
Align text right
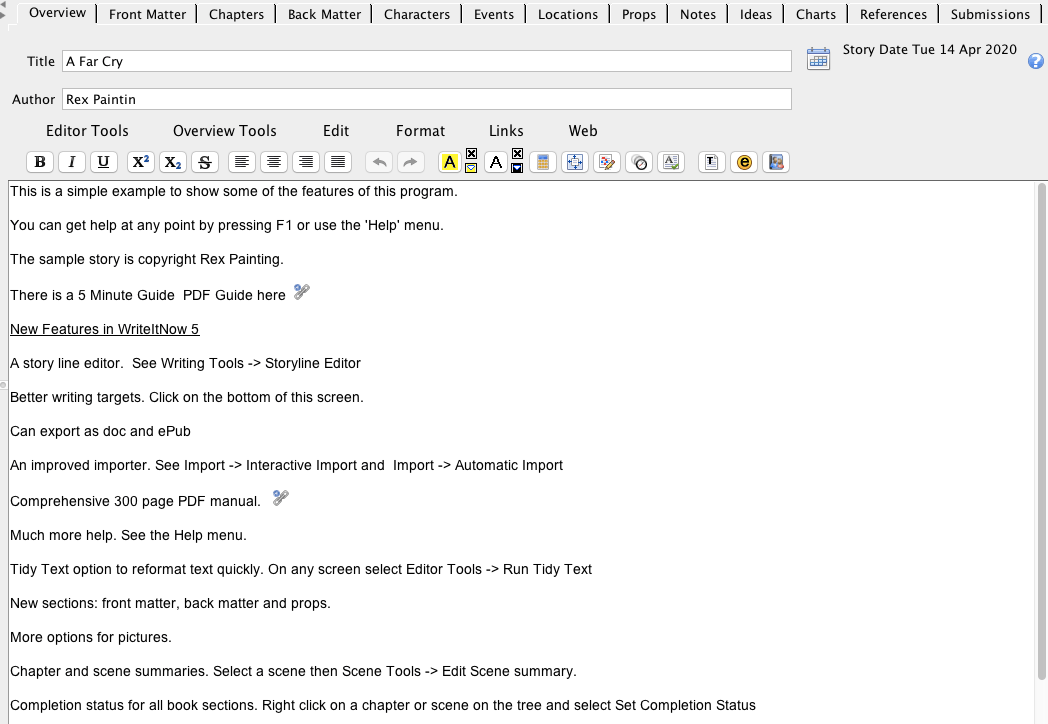pyautogui.click(x=306, y=162)
